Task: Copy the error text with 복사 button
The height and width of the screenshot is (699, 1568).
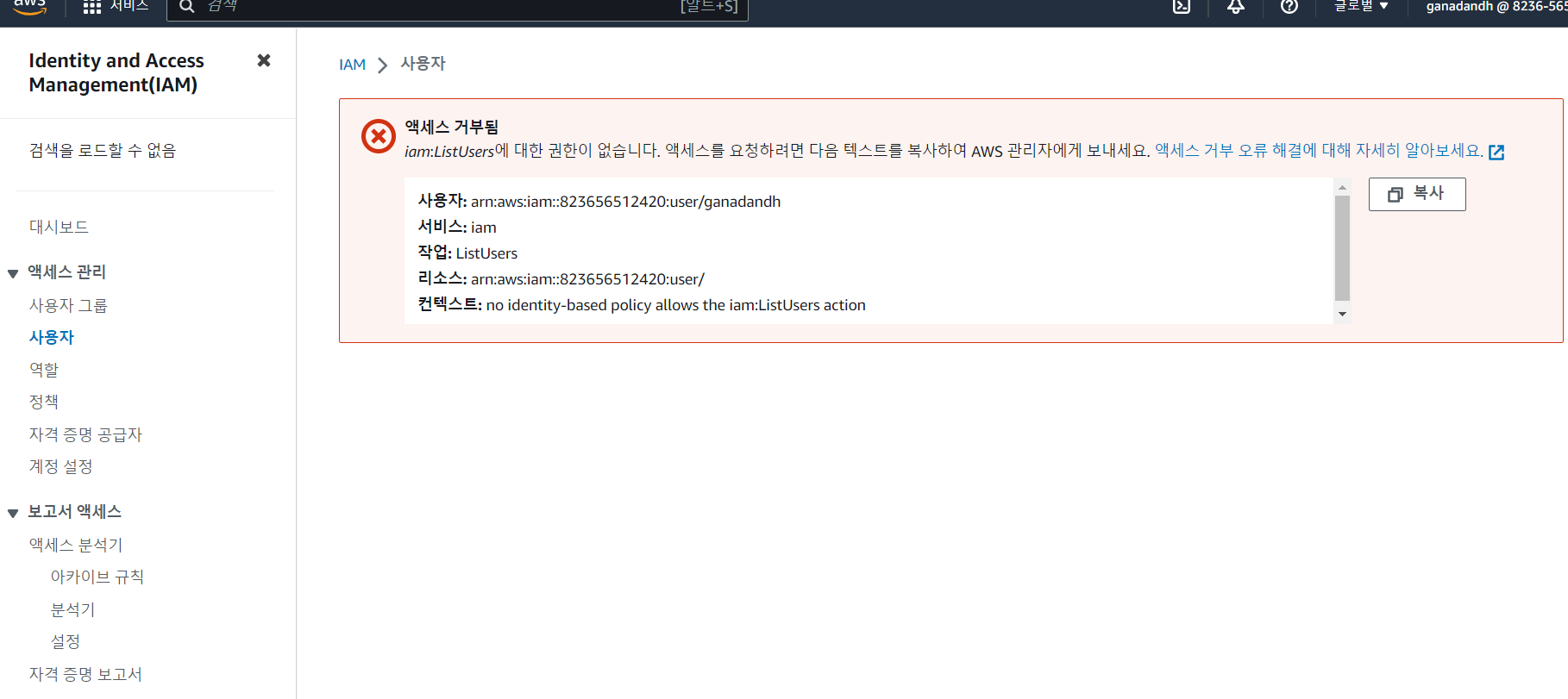Action: (x=1417, y=194)
